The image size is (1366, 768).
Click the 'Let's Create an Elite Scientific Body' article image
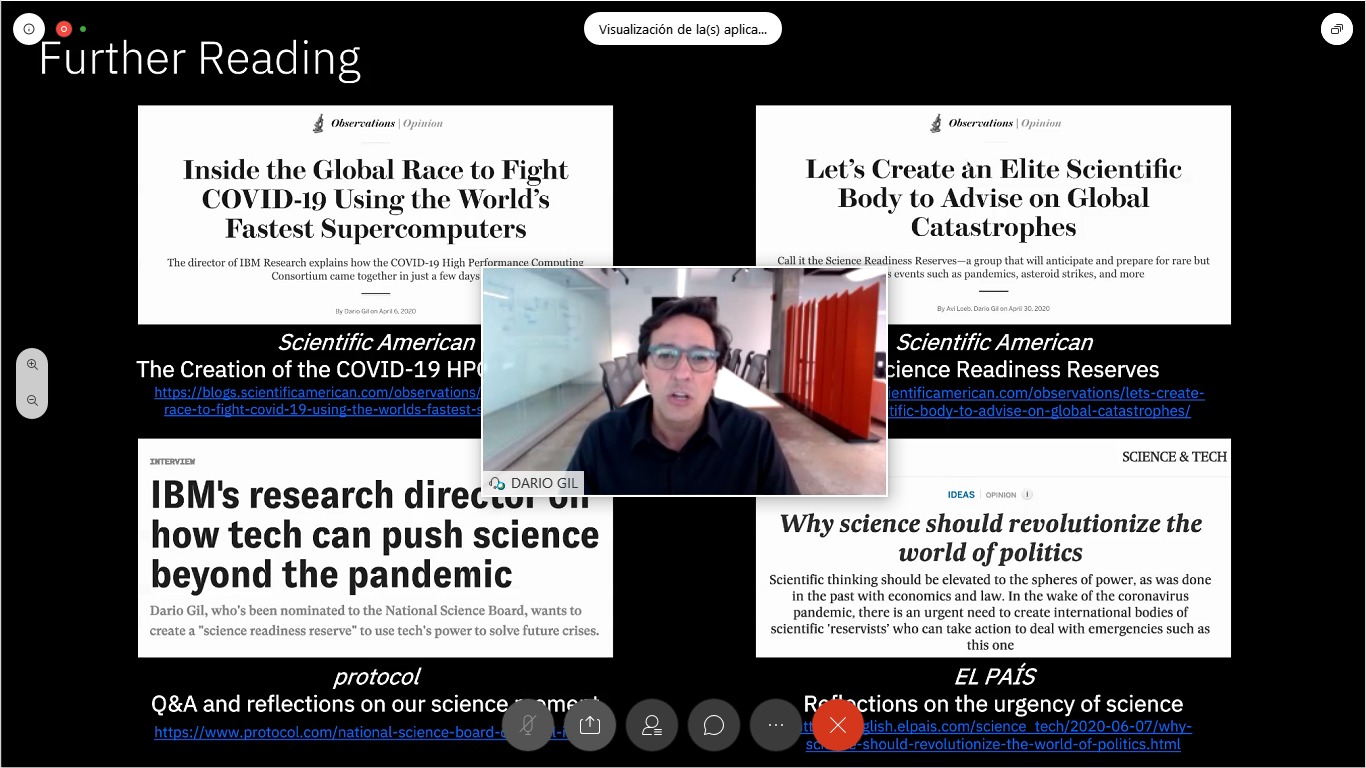click(993, 214)
